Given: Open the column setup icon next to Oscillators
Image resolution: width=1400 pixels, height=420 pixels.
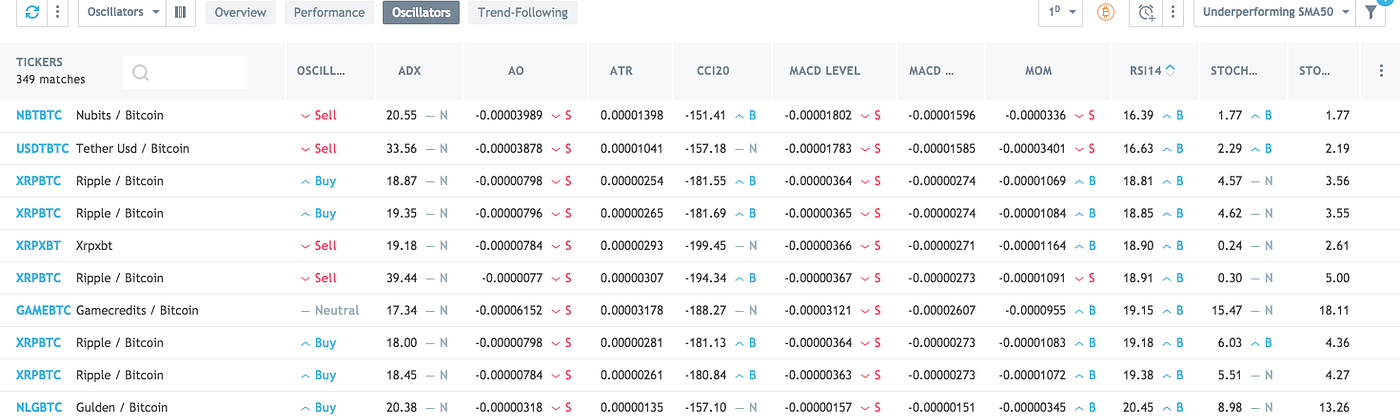Looking at the screenshot, I should (180, 12).
